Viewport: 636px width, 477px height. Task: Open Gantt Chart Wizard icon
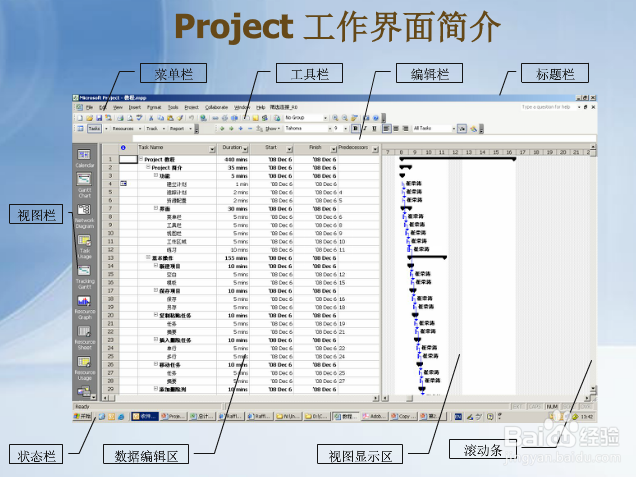pos(473,129)
